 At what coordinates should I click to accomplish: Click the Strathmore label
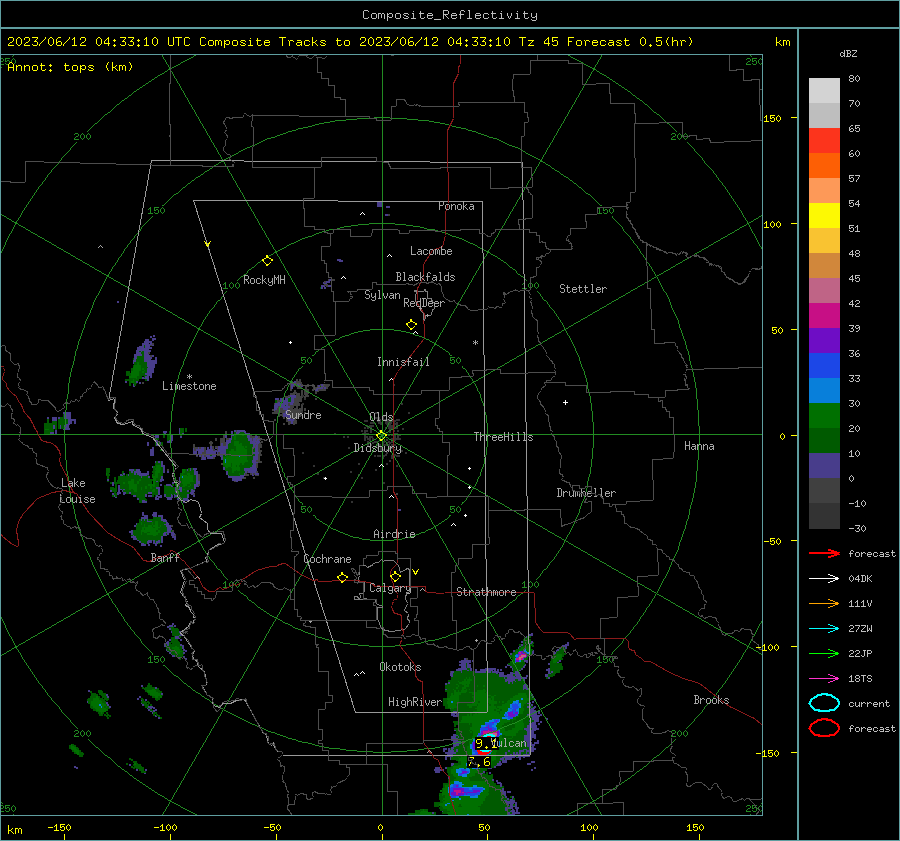486,592
